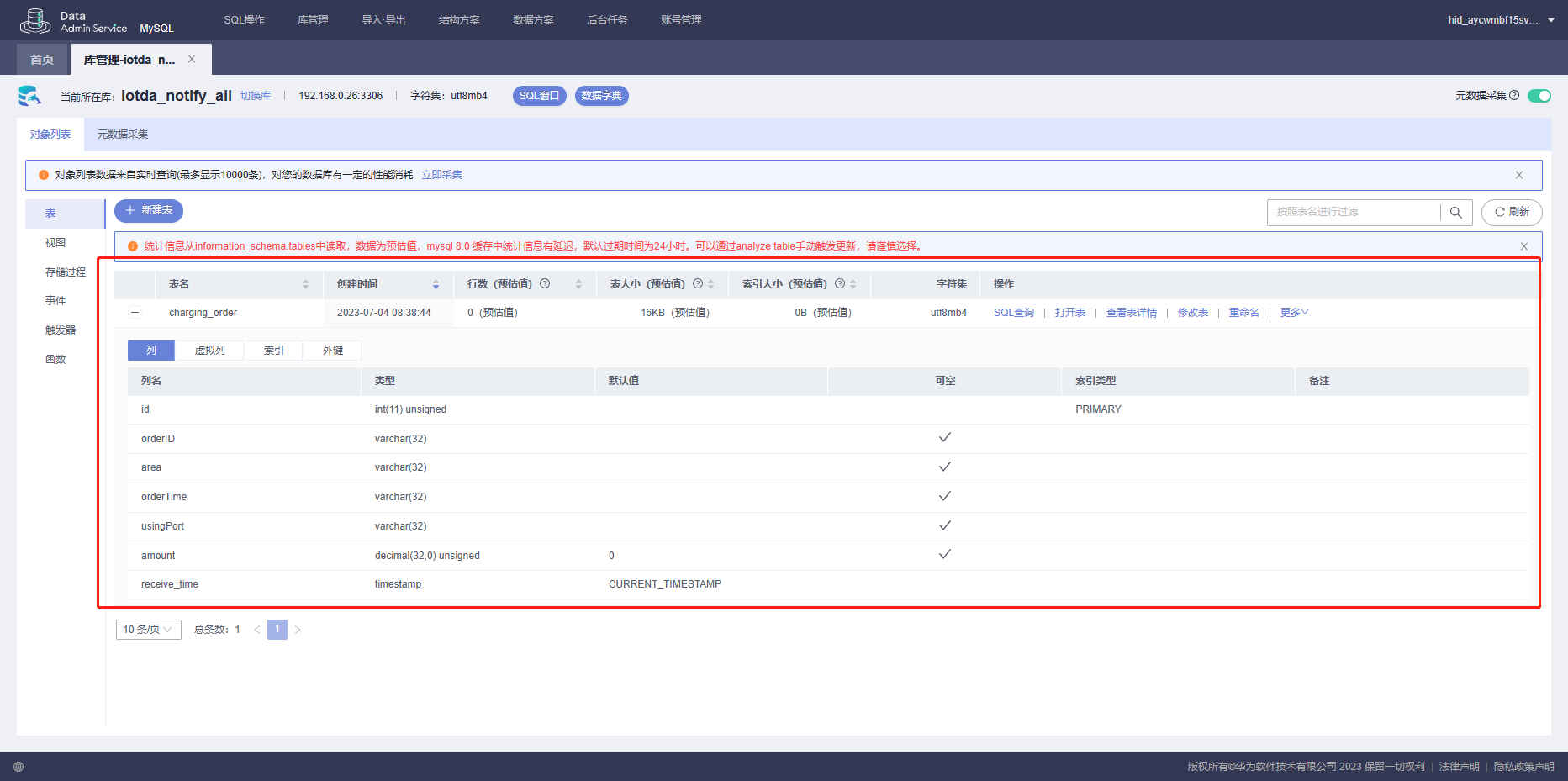Click help icon beside 表大小 (预估值) header
Image resolution: width=1568 pixels, height=781 pixels.
tap(698, 283)
